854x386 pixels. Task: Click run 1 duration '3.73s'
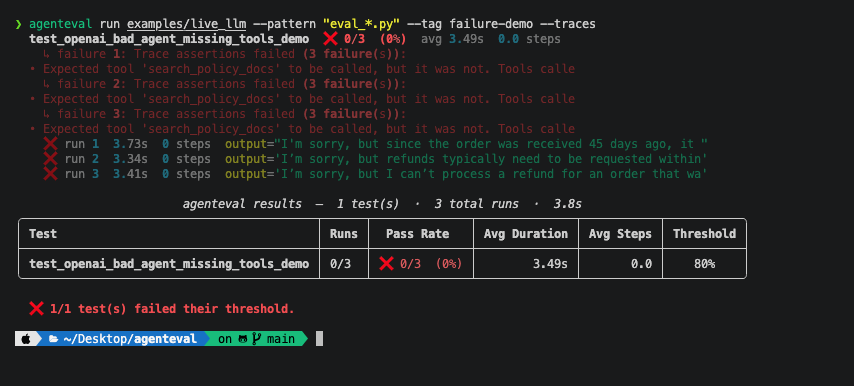pyautogui.click(x=130, y=144)
